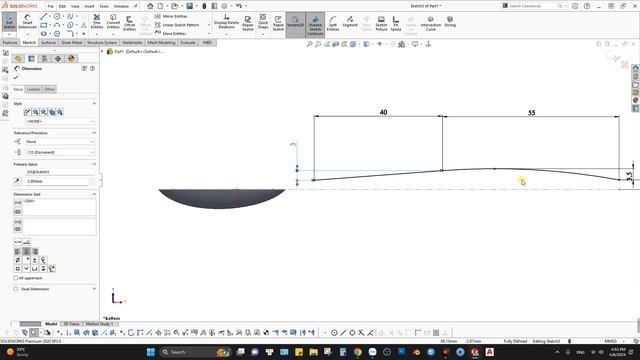Click the dimension name field D3@Sketch3
This screenshot has height=360, width=640.
coord(60,172)
